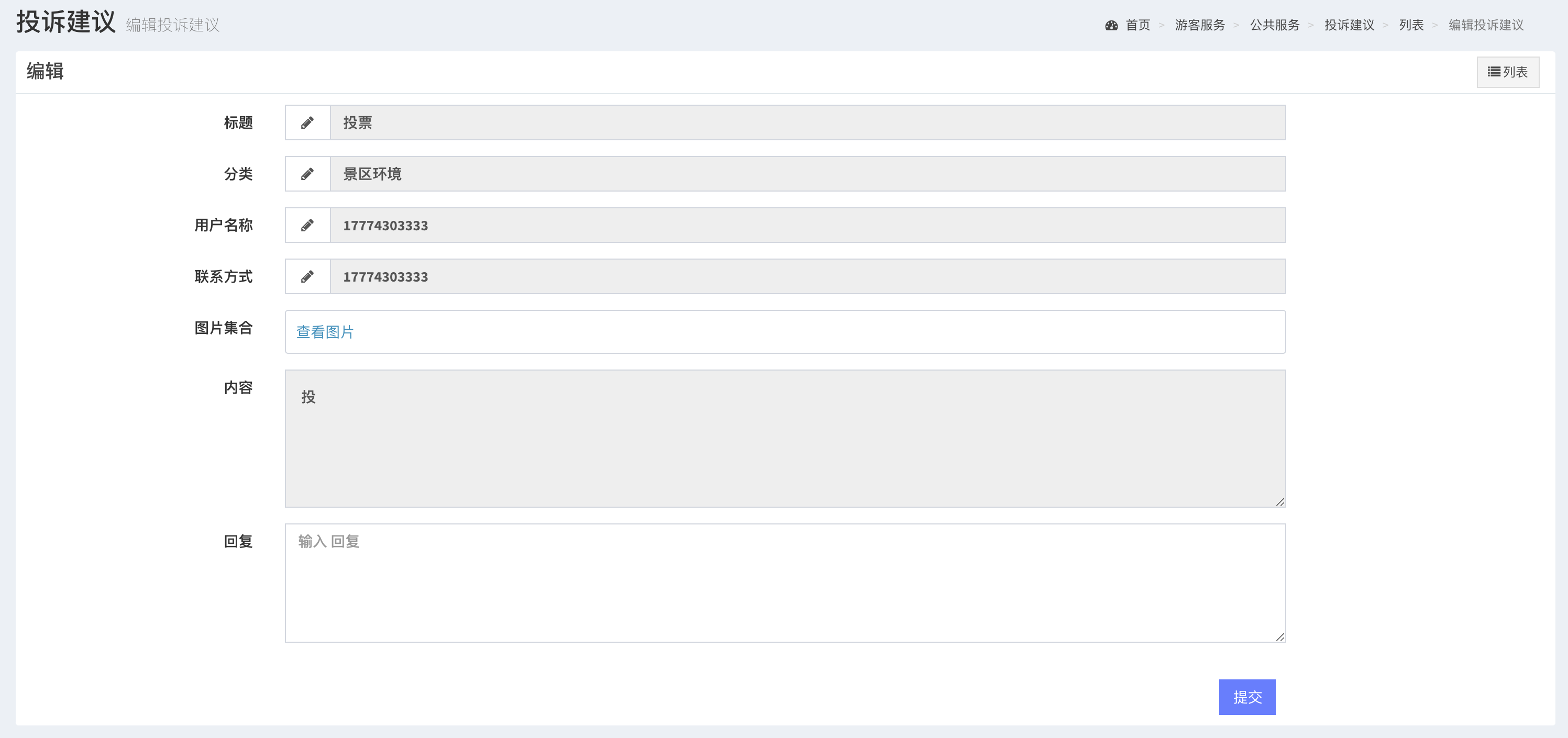The width and height of the screenshot is (1568, 738).
Task: Click the 标题 input containing 投票
Action: [808, 123]
